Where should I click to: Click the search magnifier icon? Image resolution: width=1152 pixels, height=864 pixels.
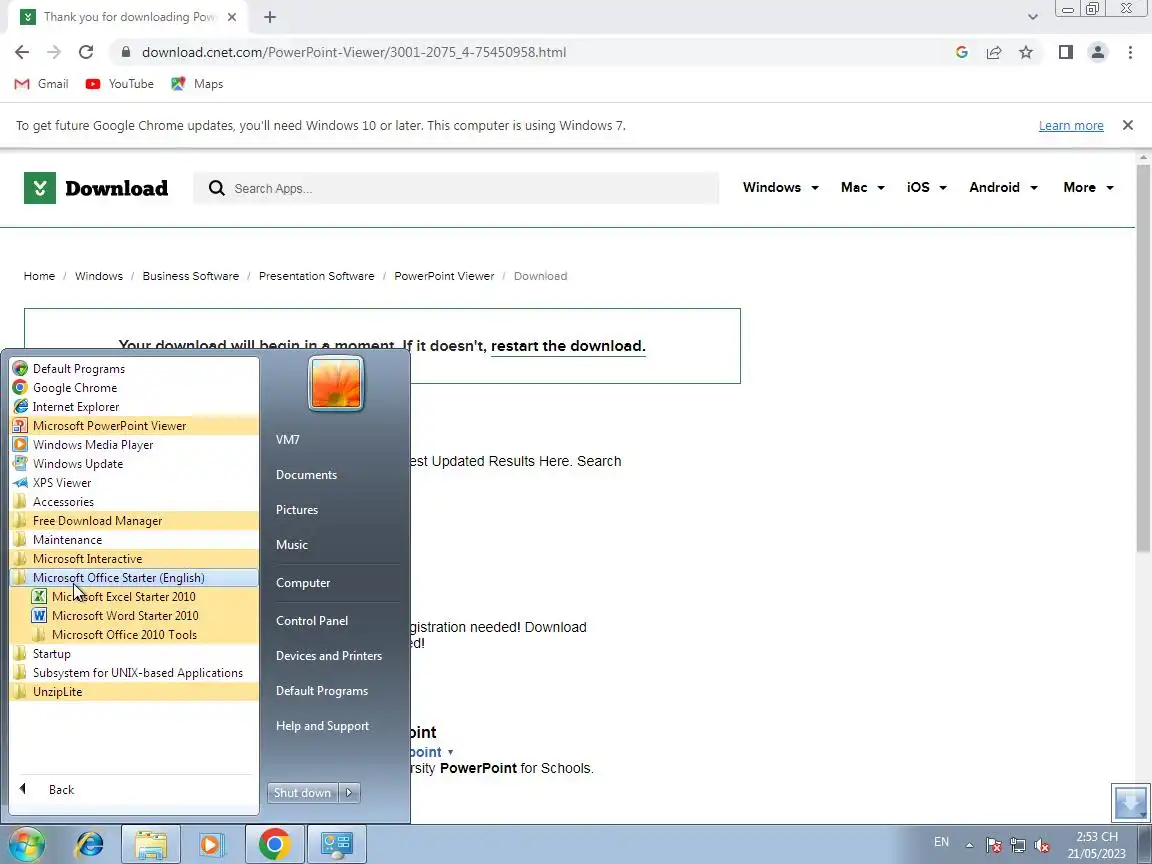(217, 188)
